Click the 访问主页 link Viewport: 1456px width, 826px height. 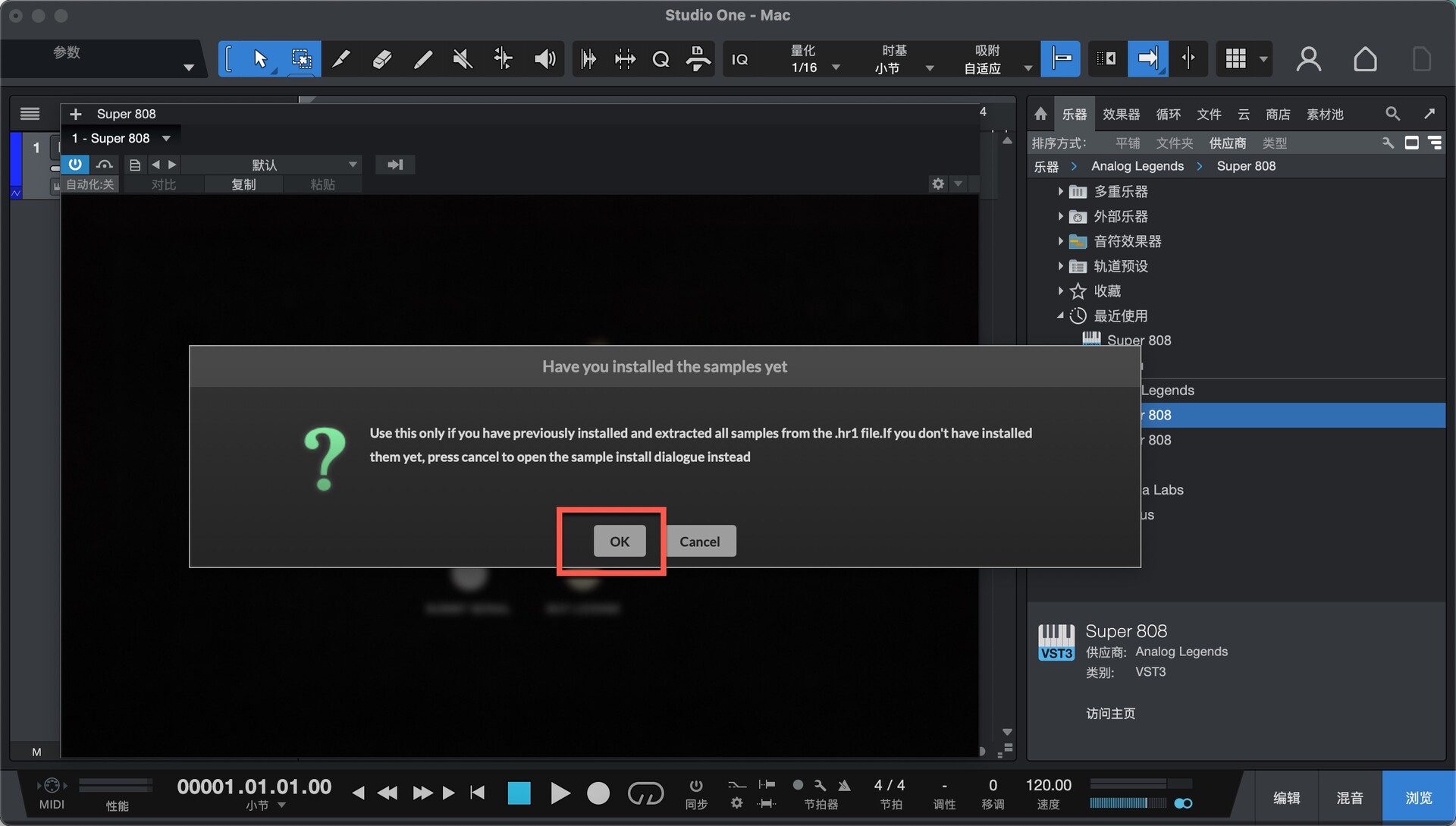point(1110,713)
